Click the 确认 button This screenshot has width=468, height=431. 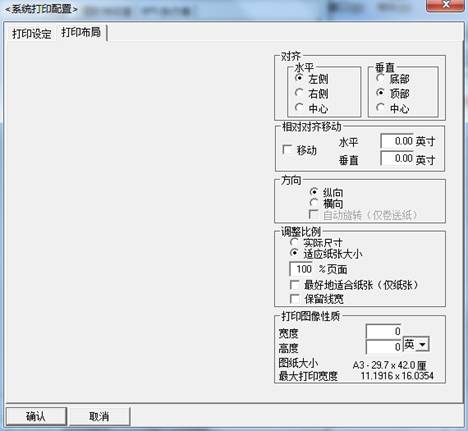(36, 416)
